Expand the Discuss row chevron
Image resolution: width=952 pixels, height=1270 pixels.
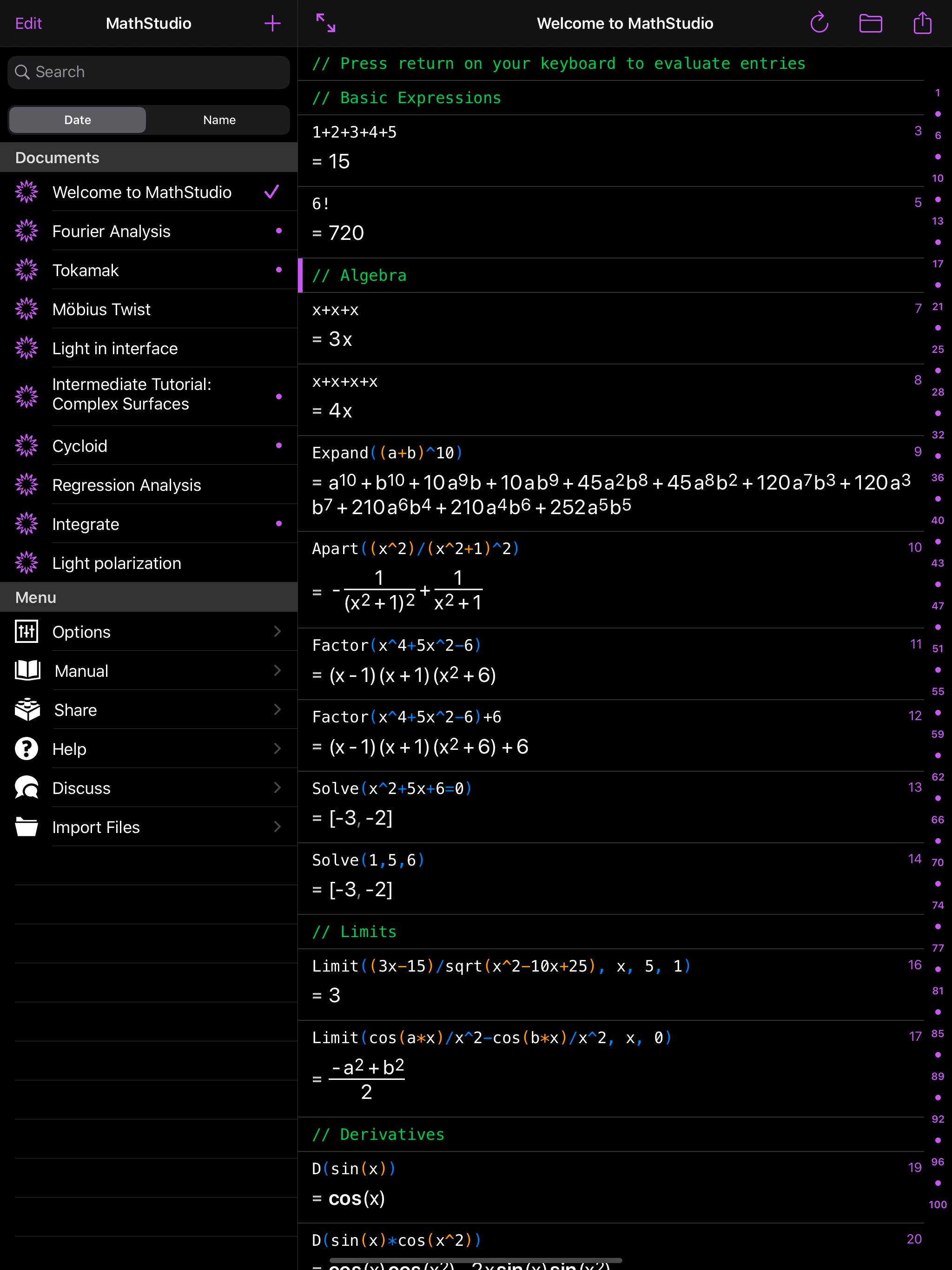[x=278, y=788]
